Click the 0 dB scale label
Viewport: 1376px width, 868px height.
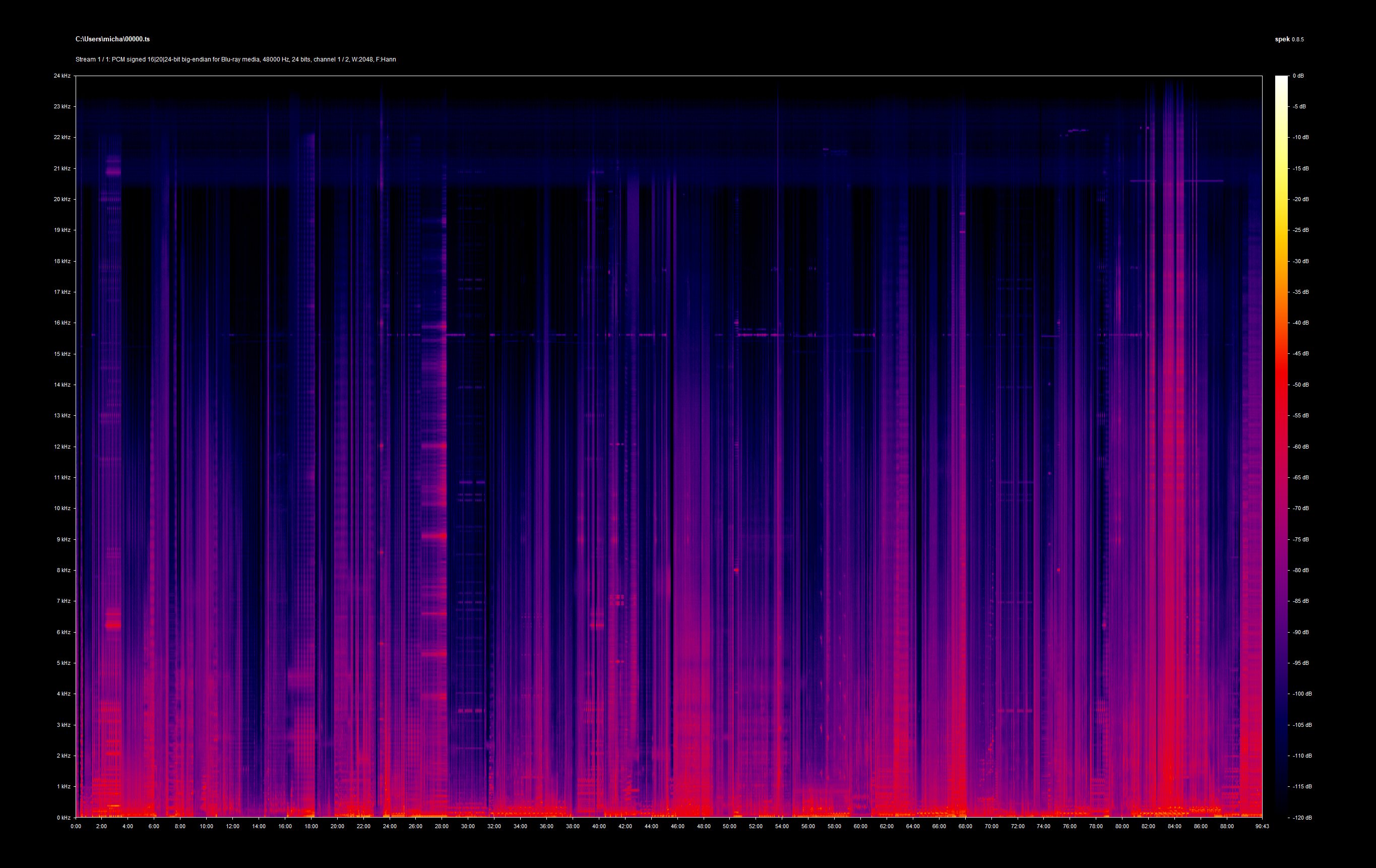(1298, 76)
